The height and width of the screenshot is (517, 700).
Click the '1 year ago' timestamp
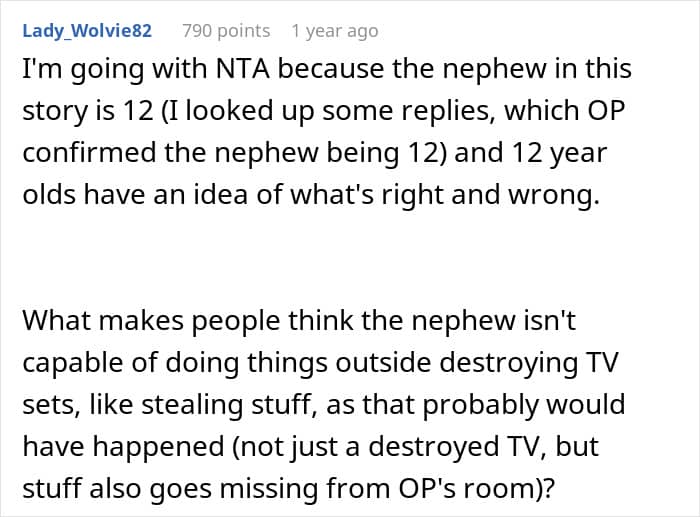[334, 31]
